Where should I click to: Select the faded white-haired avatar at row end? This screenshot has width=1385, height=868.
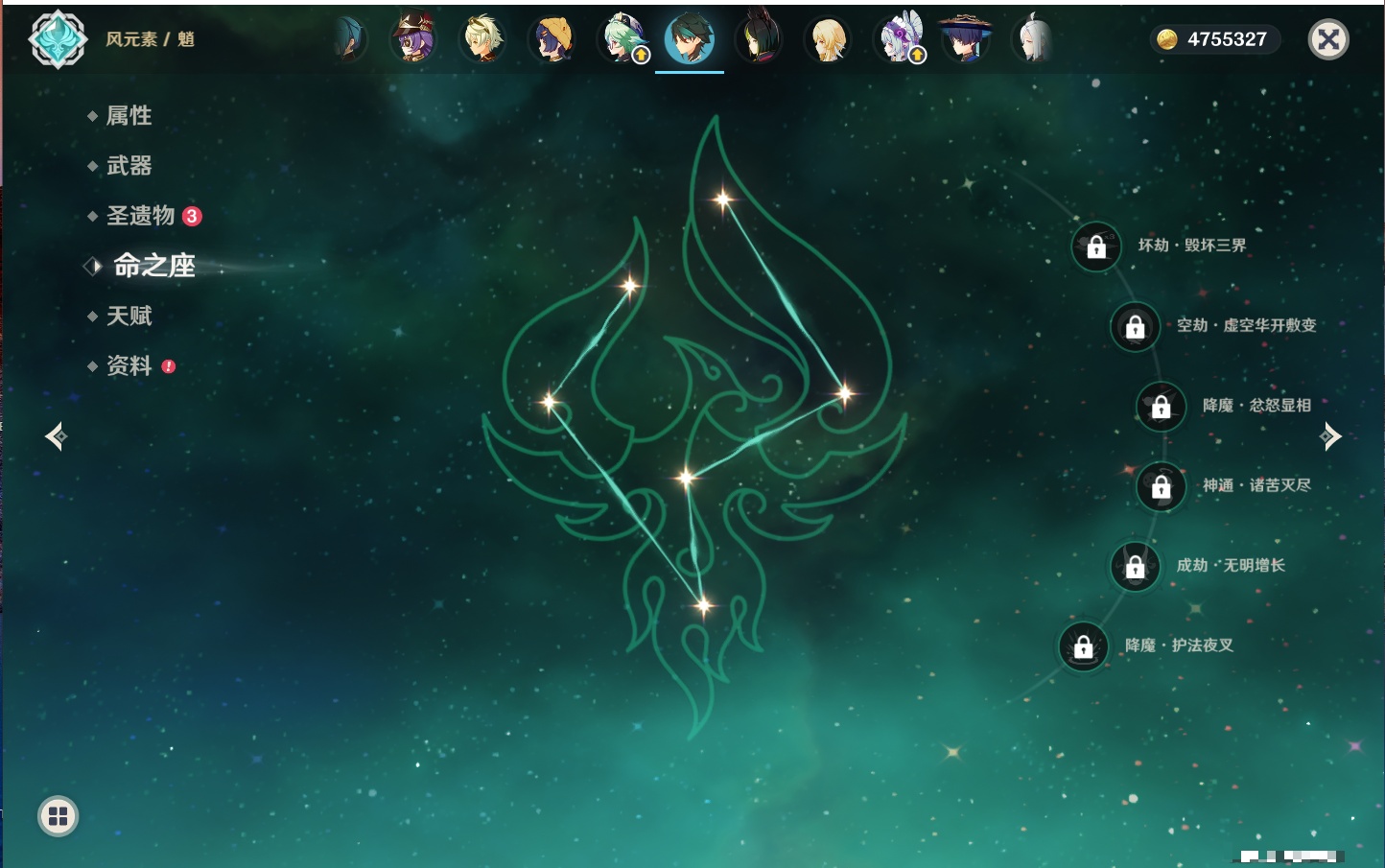click(x=1034, y=39)
